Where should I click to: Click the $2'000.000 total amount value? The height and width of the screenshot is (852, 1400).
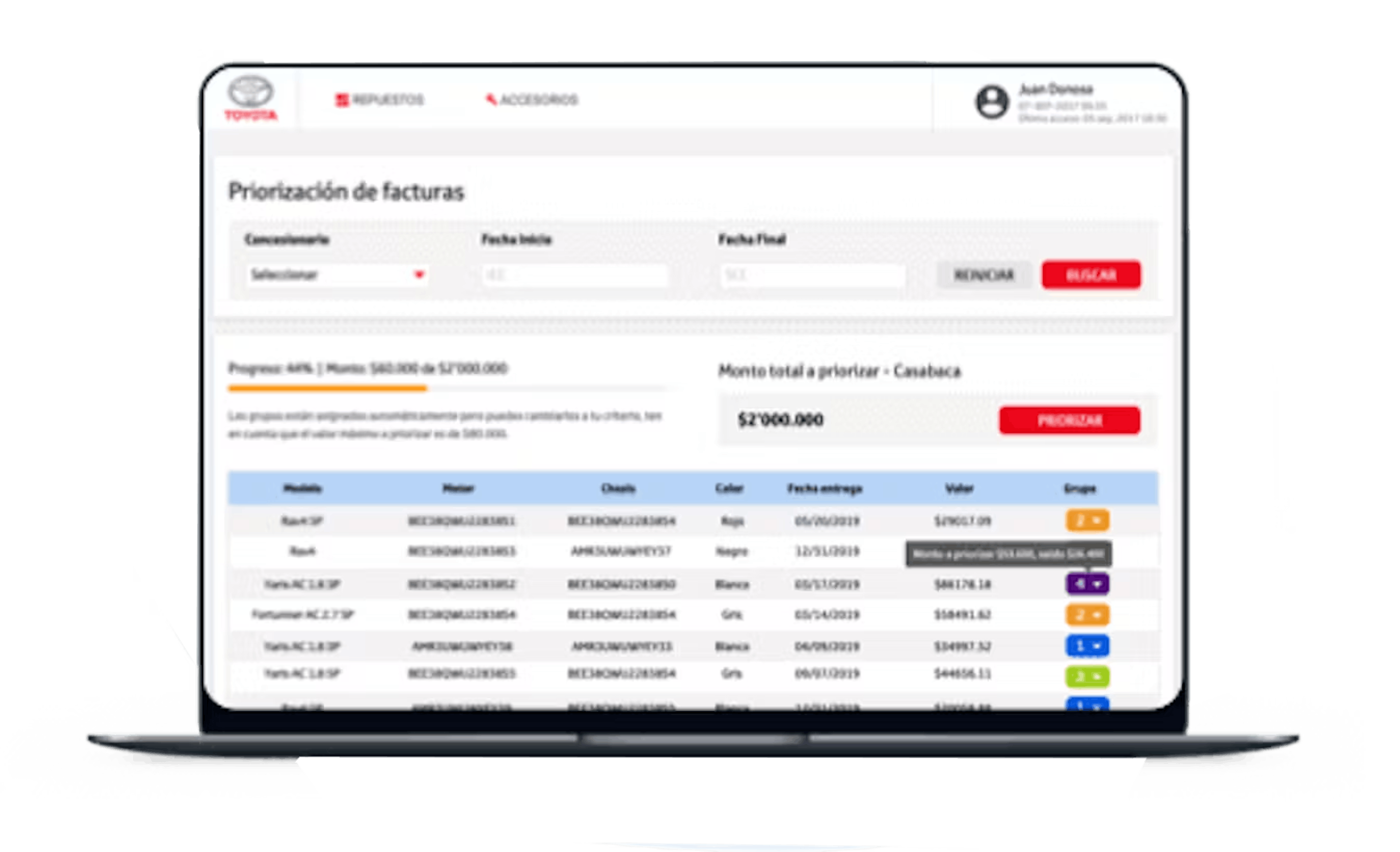click(x=780, y=419)
